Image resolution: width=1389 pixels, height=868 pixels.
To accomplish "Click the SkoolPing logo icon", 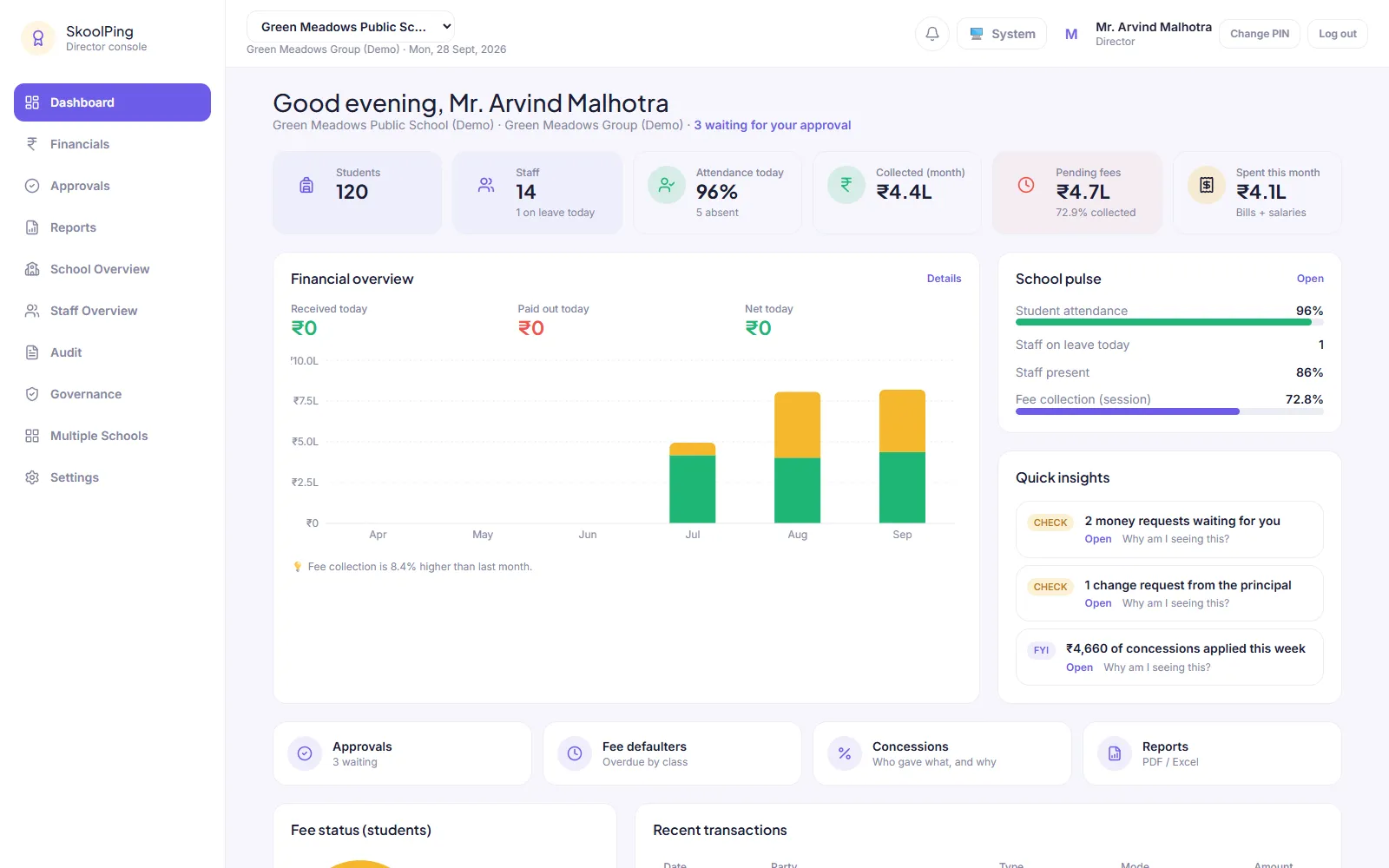I will point(38,38).
